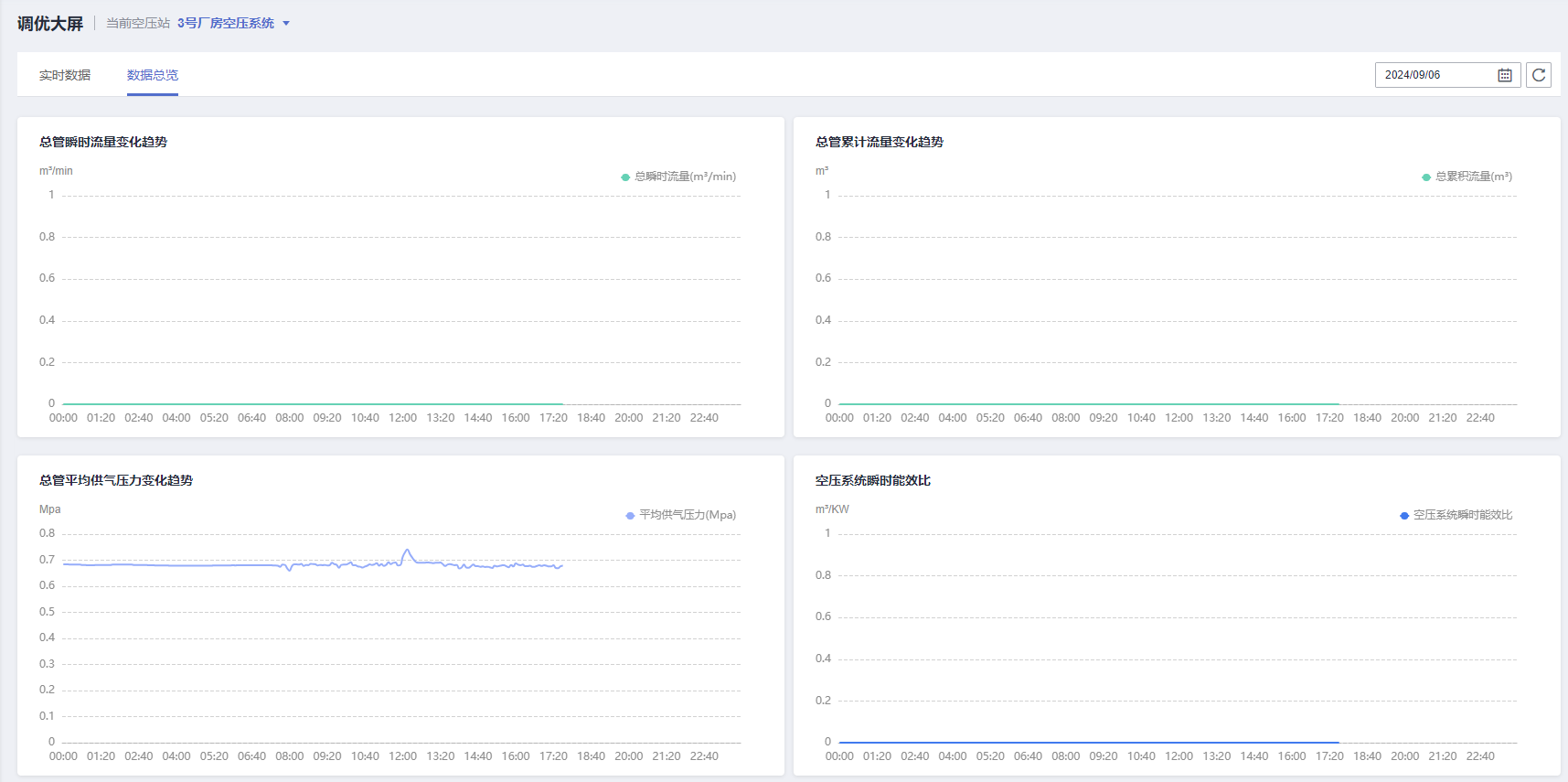Open the calendar date picker icon

click(x=1504, y=75)
